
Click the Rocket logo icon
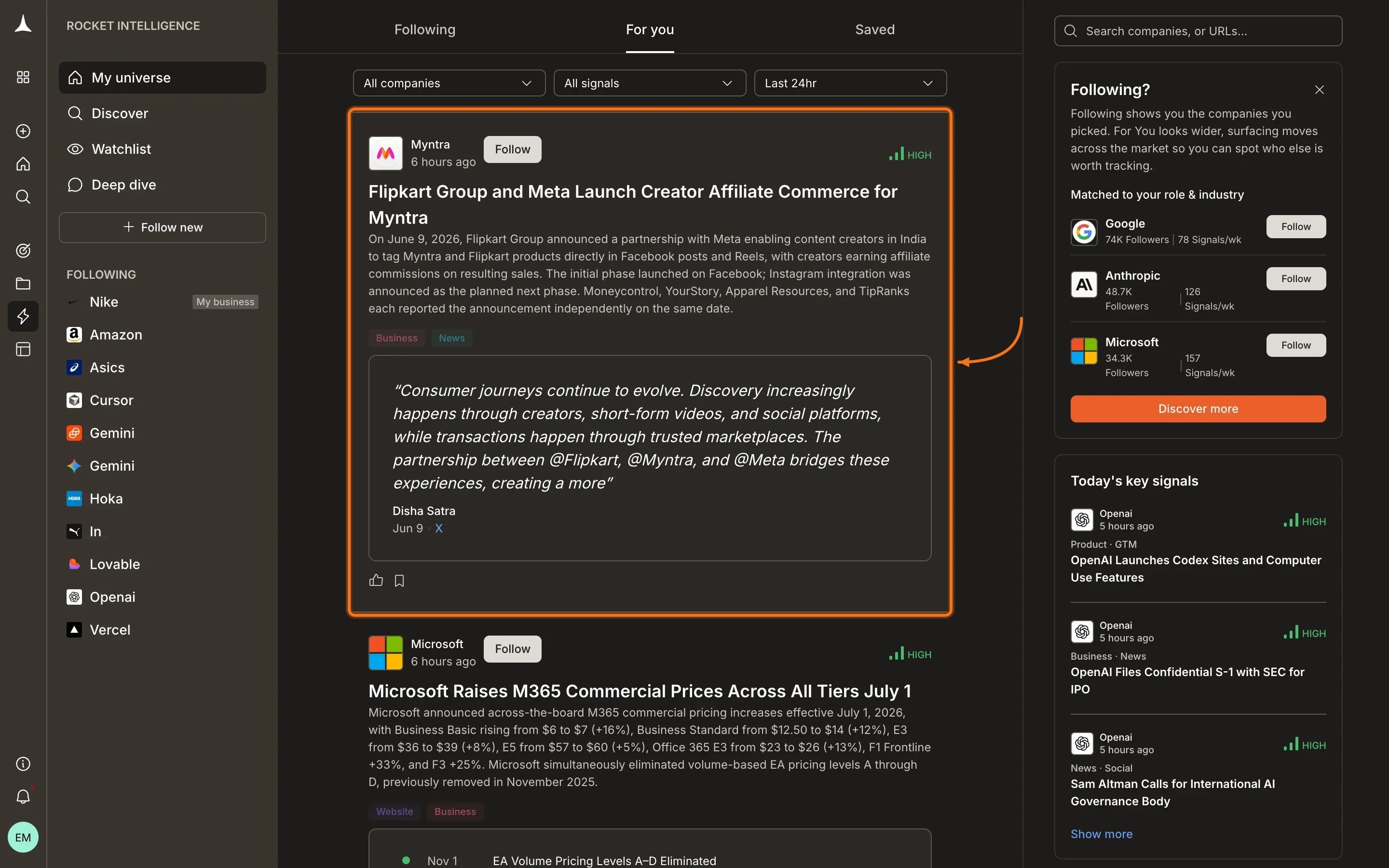[x=23, y=24]
